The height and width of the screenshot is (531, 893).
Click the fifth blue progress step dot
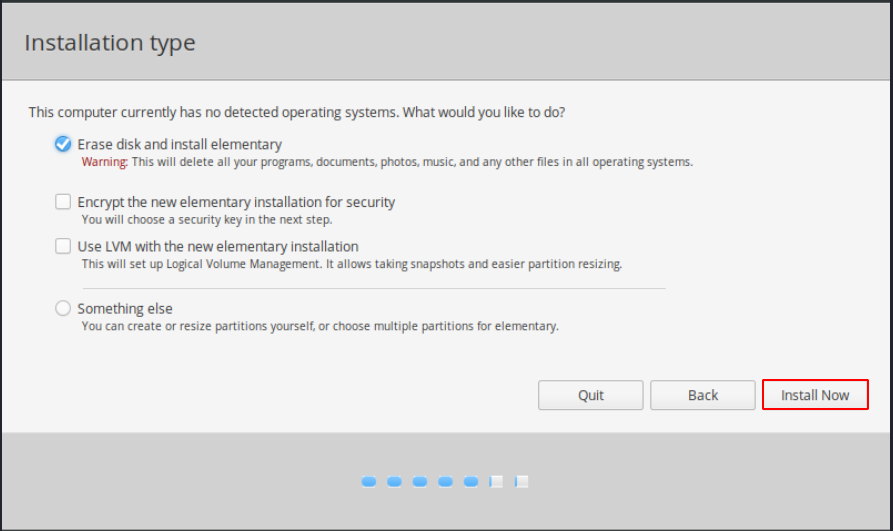tap(471, 482)
